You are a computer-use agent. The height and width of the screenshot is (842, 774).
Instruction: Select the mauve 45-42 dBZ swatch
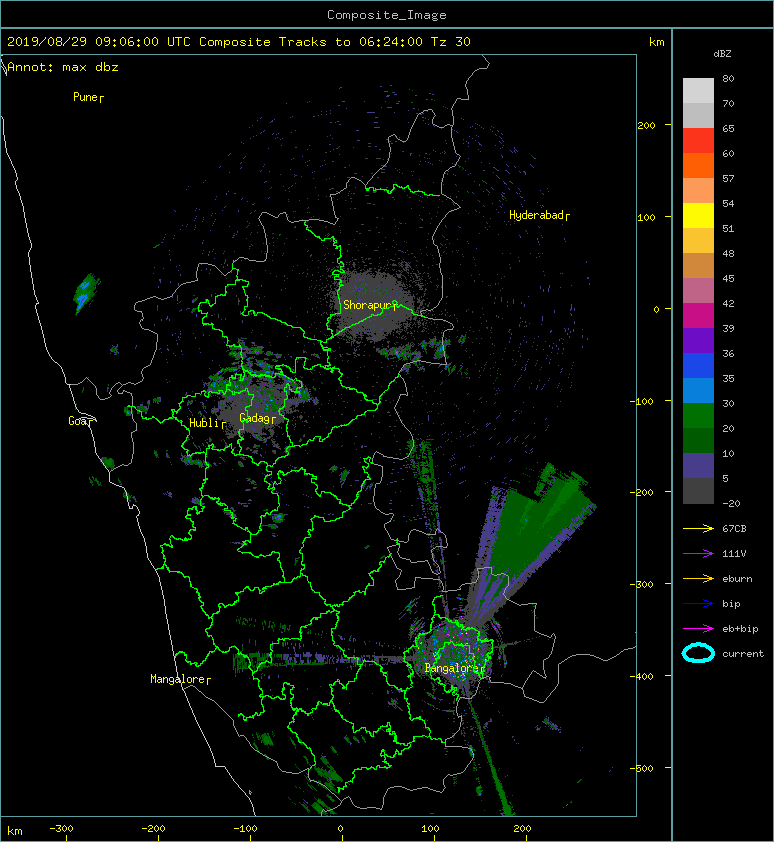click(698, 291)
